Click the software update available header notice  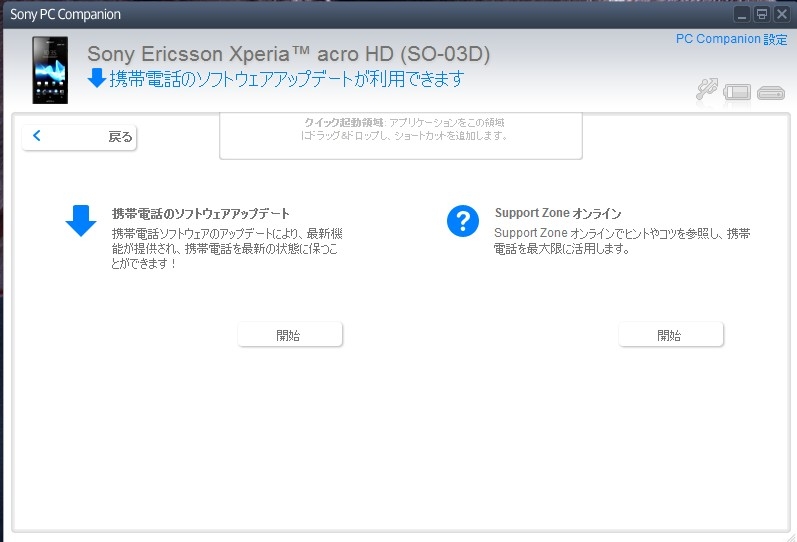click(x=287, y=79)
